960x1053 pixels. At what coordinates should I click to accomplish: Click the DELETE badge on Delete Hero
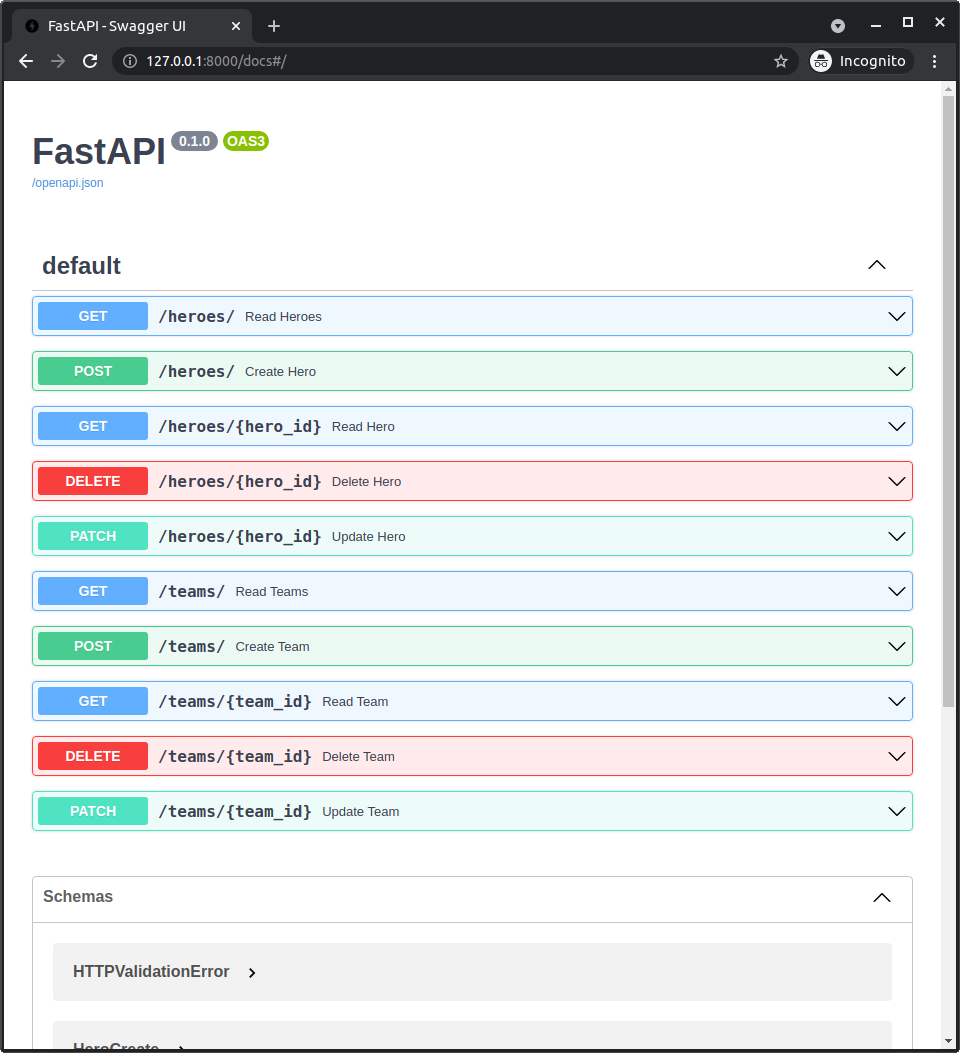coord(91,480)
